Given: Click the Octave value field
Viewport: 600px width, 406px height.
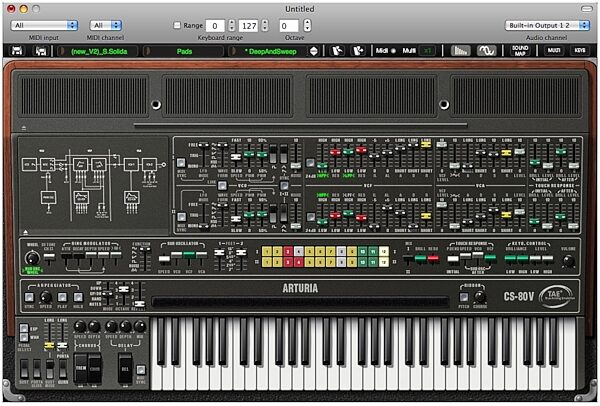Looking at the screenshot, I should pyautogui.click(x=289, y=26).
